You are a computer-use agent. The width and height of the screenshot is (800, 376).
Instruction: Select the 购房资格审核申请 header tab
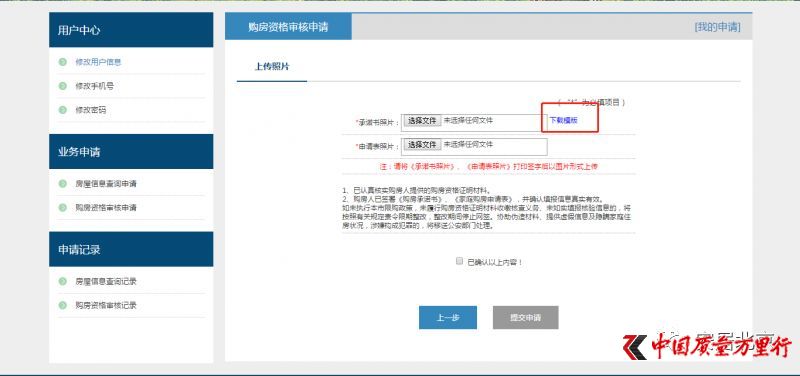tap(288, 27)
